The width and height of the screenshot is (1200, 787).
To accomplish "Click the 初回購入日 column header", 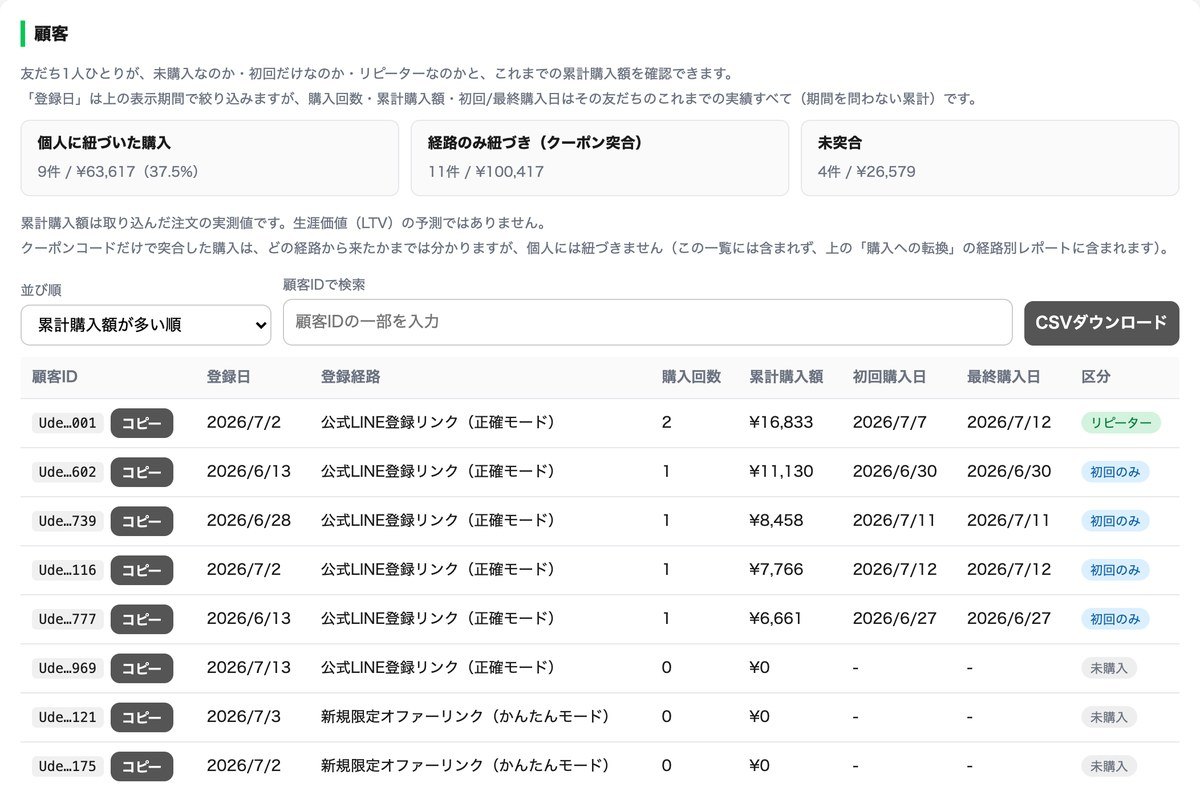I will point(889,377).
